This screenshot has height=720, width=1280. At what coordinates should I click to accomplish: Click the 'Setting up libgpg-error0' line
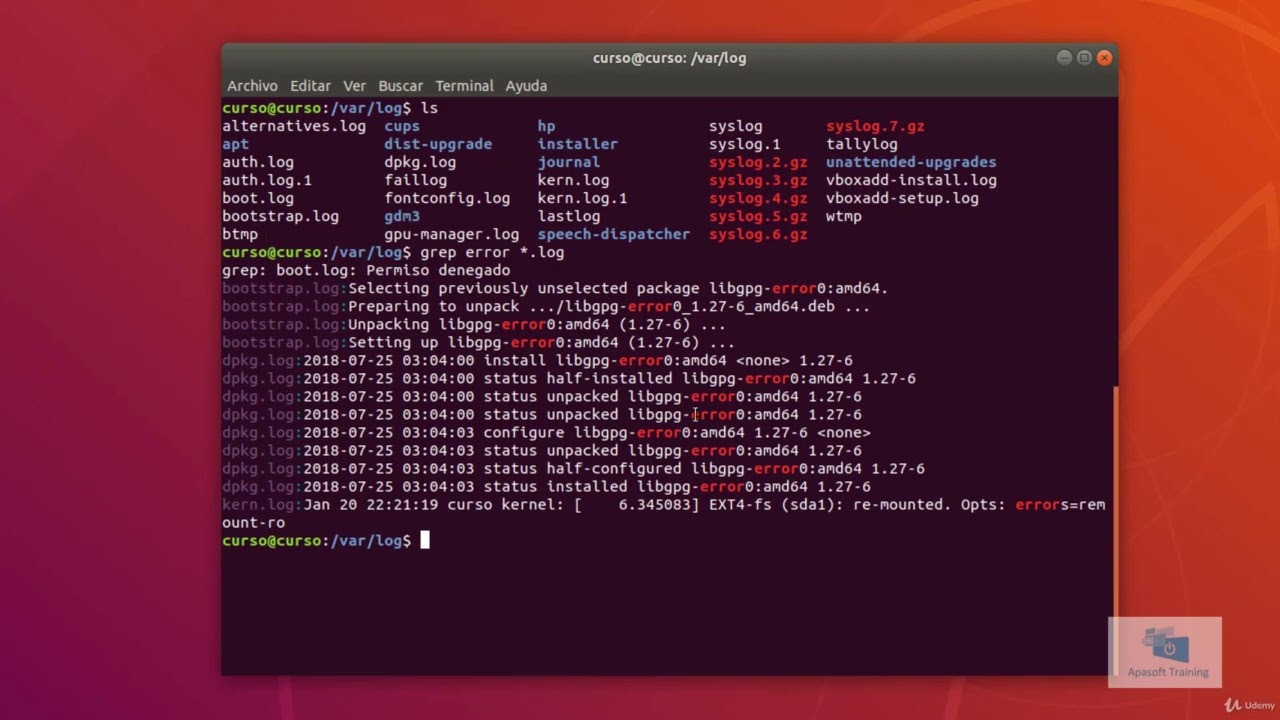(478, 342)
